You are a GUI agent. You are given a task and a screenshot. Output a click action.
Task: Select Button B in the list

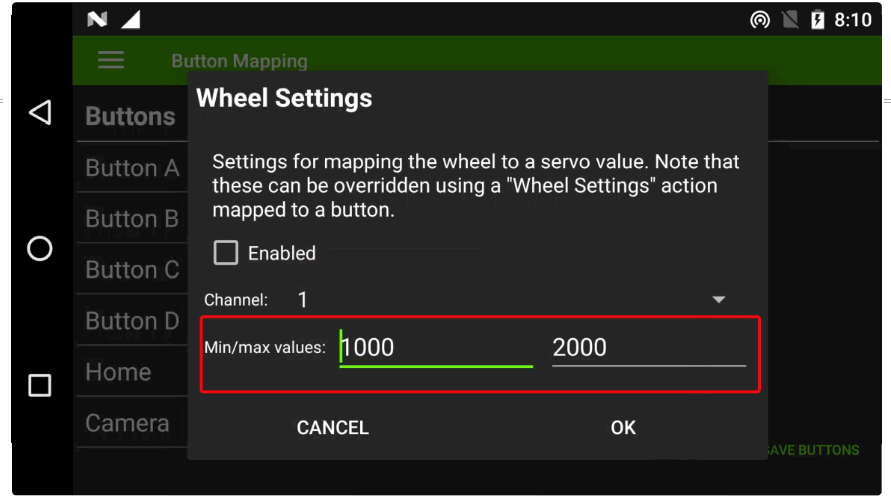pyautogui.click(x=132, y=219)
